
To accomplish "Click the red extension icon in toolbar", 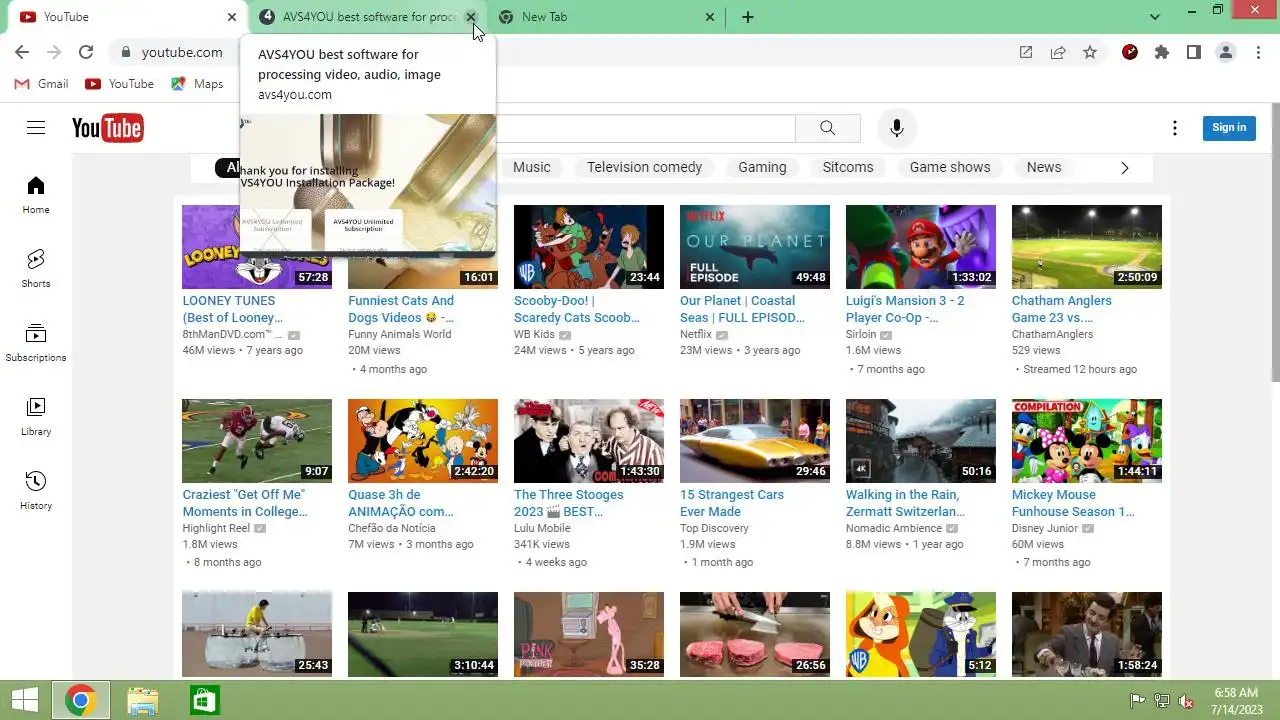I will (1130, 52).
